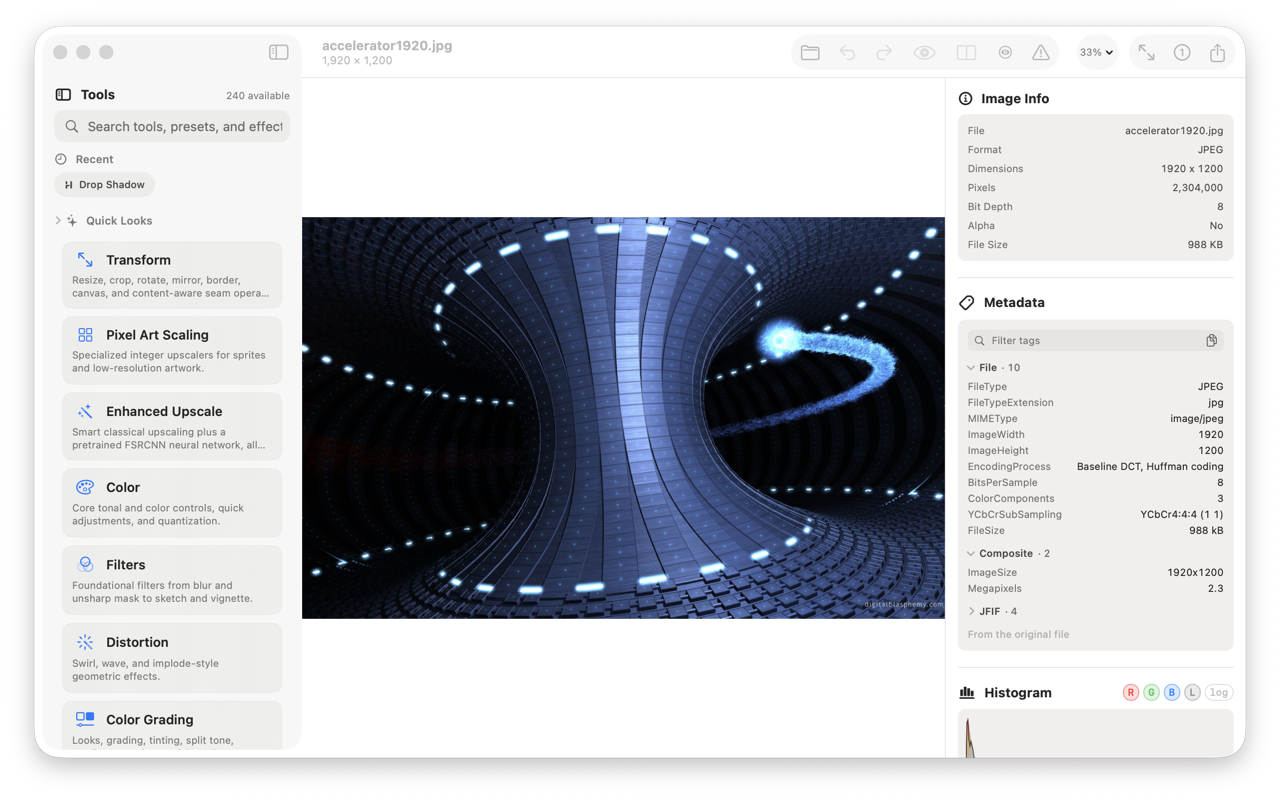Screen dimensions: 1280x800
Task: Click the Megapixels 2.3 row
Action: point(1095,589)
